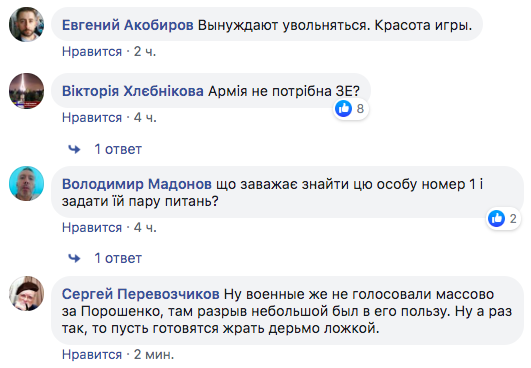Click the 2 ч. timestamp on first comment

coord(145,51)
